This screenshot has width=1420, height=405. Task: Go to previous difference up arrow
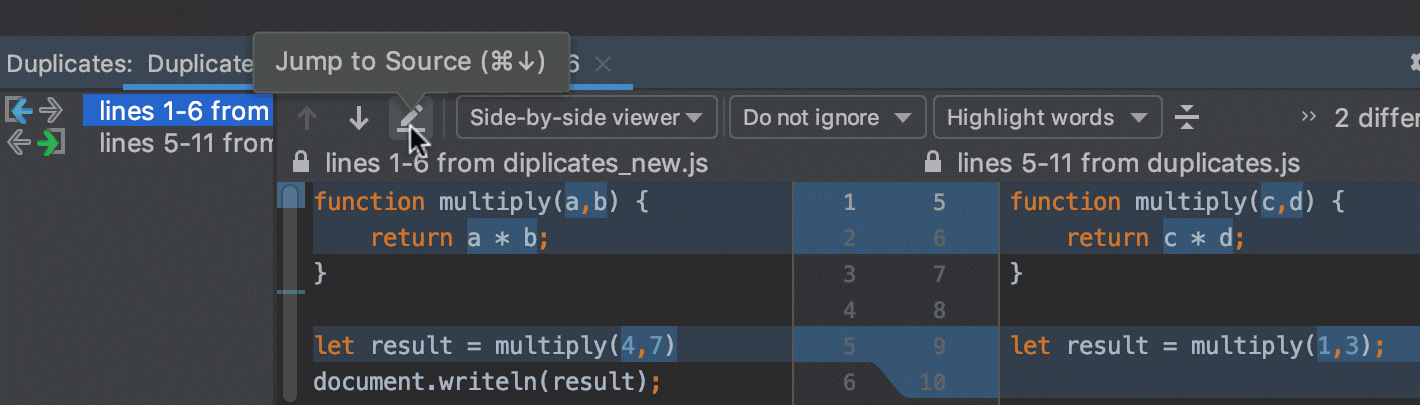tap(307, 118)
